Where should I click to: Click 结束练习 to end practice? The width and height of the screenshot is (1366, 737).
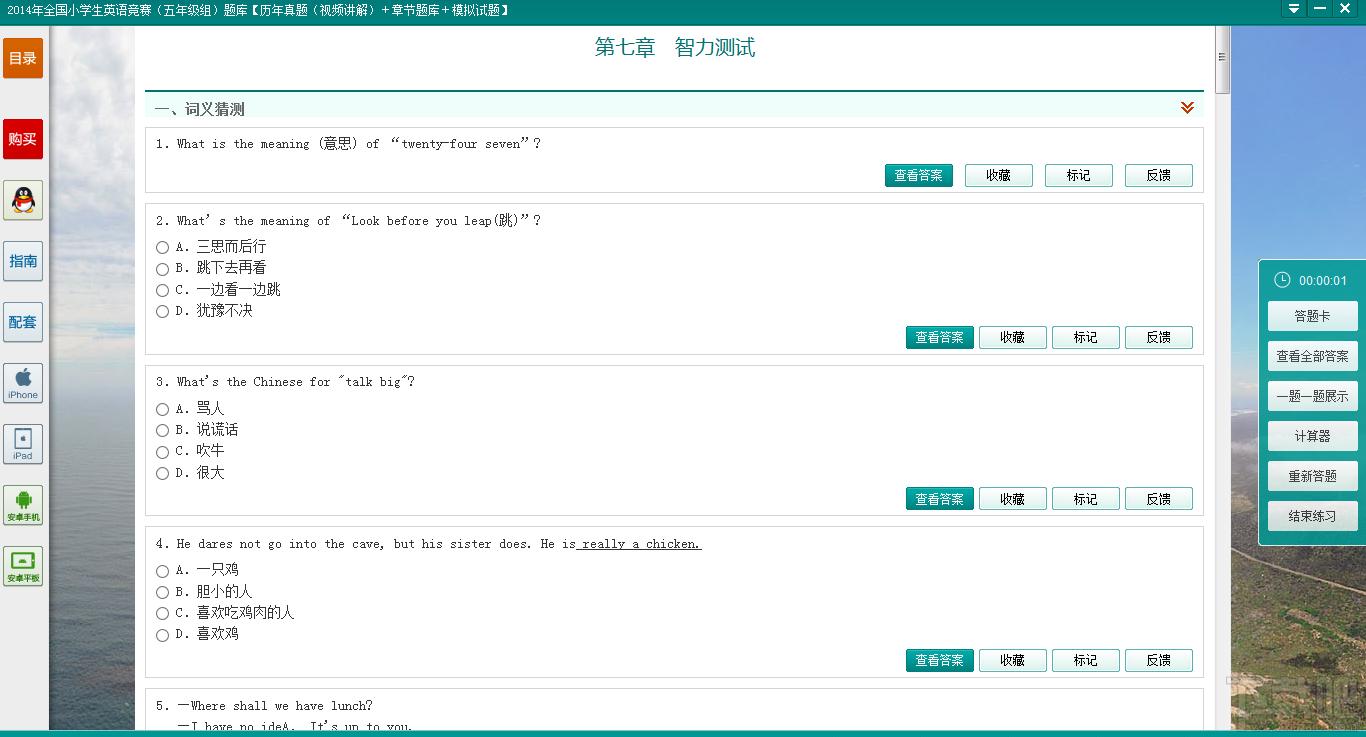click(x=1313, y=516)
